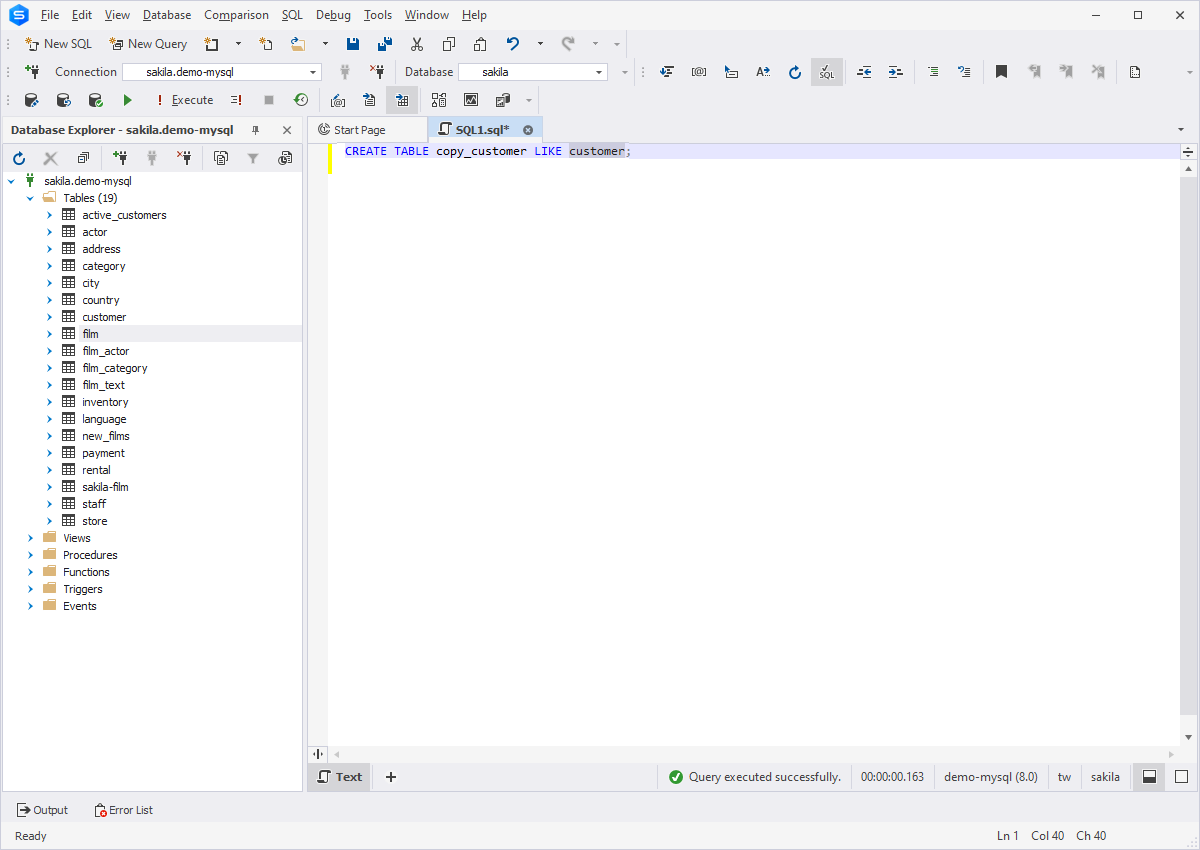Click the Cut scissors icon
This screenshot has height=850, width=1200.
click(x=417, y=44)
